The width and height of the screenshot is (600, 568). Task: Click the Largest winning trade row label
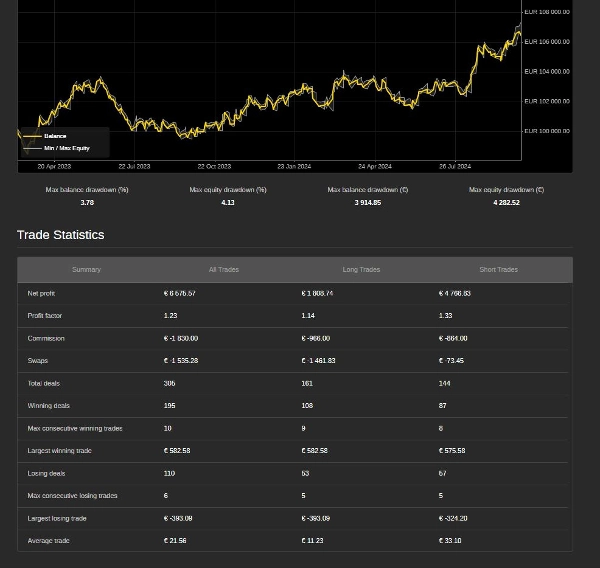coord(59,450)
